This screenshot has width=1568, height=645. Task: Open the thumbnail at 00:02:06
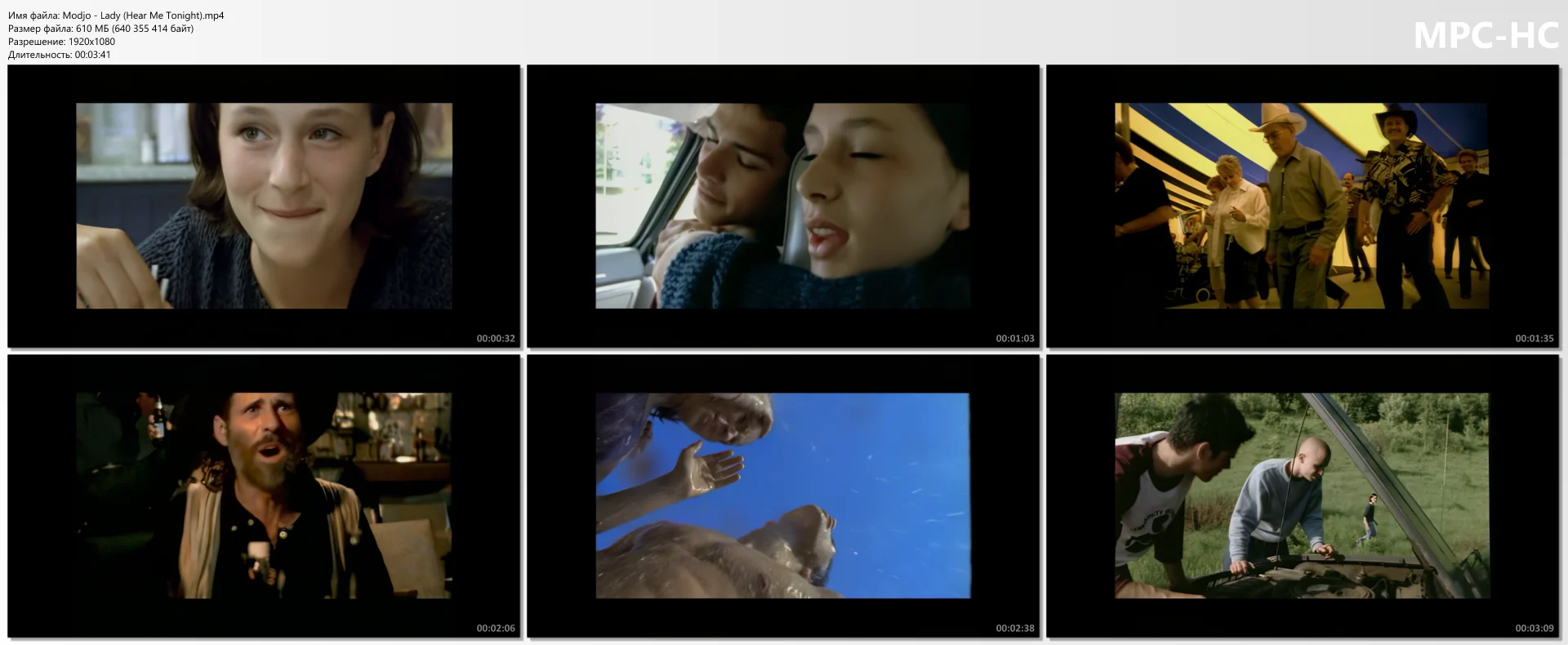264,496
